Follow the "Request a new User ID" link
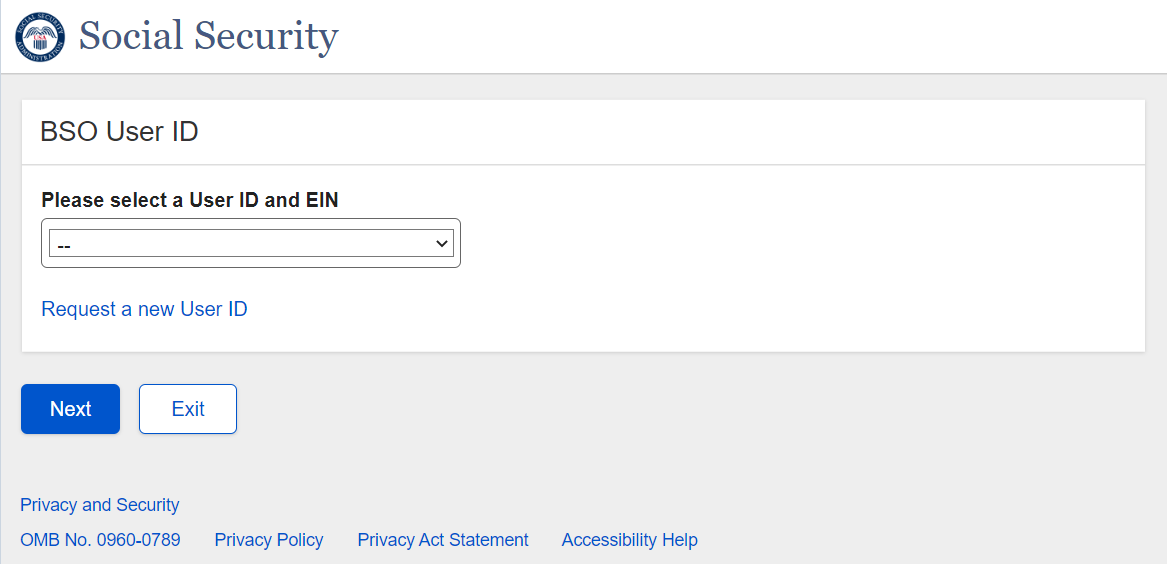 pyautogui.click(x=144, y=309)
